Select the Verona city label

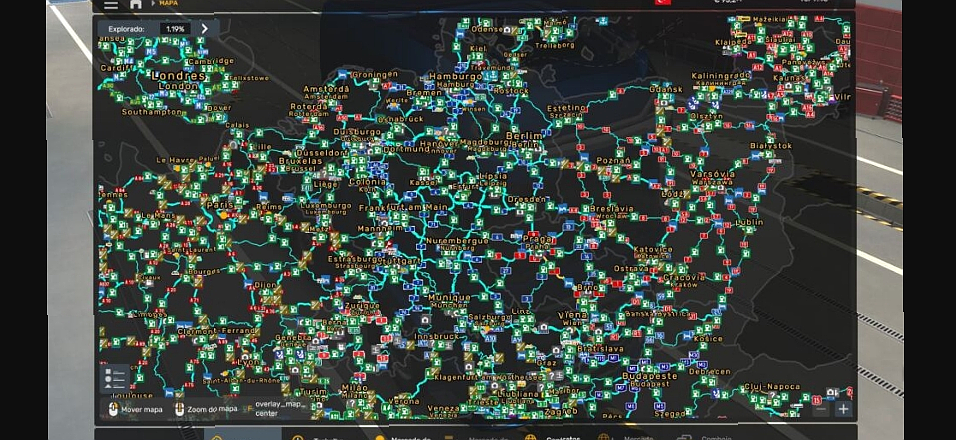click(404, 402)
